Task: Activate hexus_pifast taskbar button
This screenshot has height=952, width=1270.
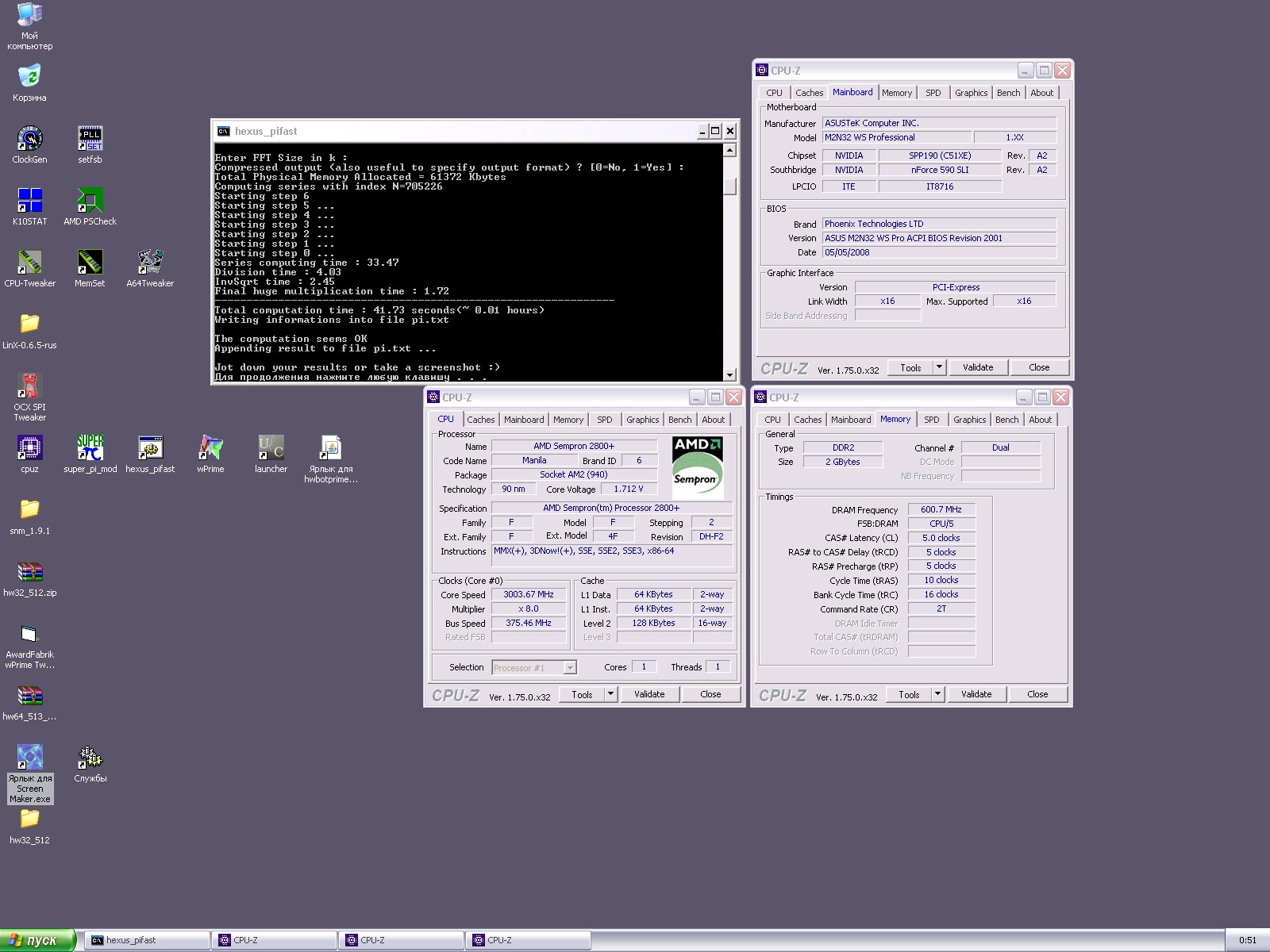Action: point(147,940)
